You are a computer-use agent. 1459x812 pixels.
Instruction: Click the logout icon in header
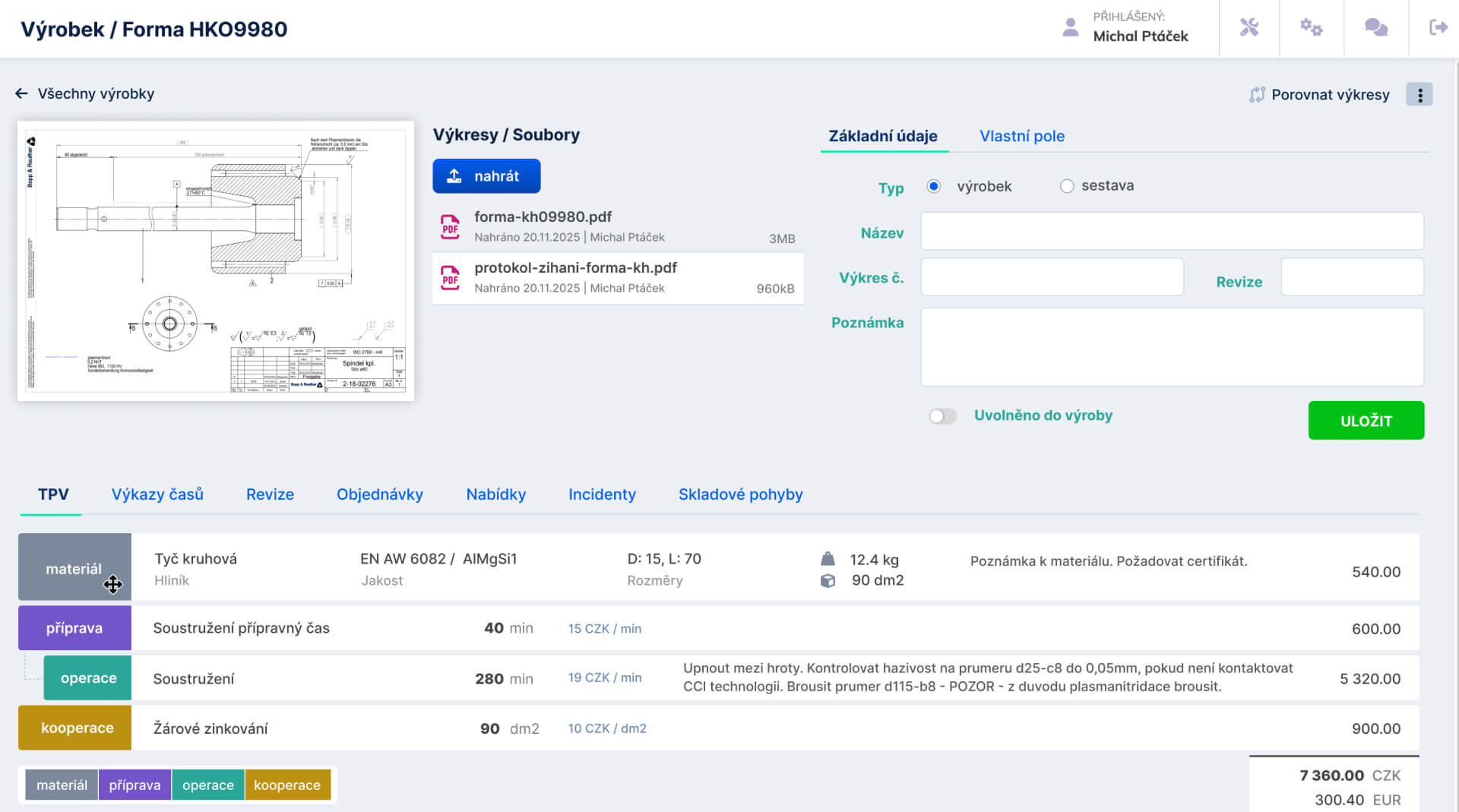pos(1438,28)
